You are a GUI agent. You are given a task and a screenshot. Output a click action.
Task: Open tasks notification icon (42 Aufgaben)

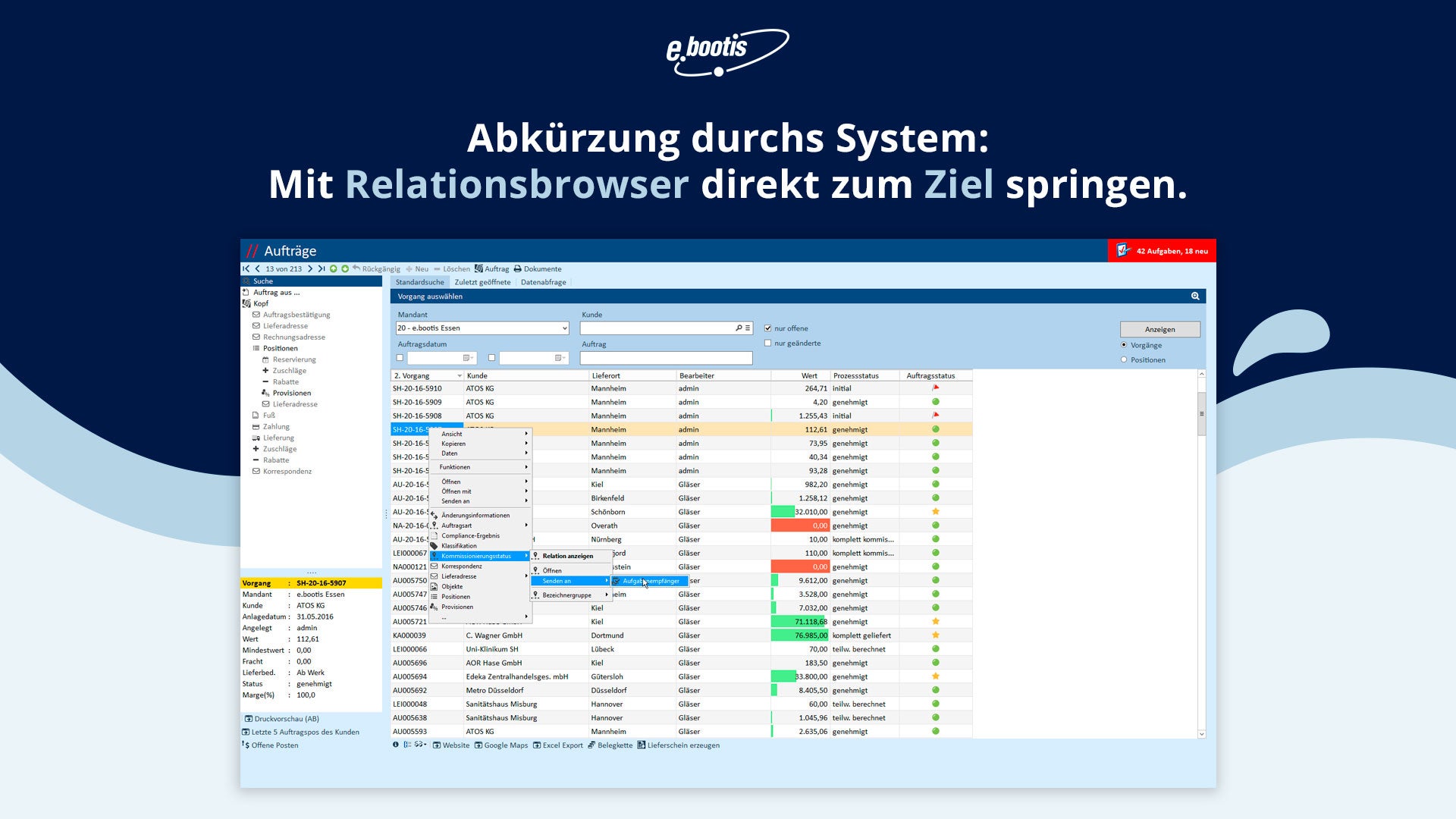pyautogui.click(x=1124, y=251)
